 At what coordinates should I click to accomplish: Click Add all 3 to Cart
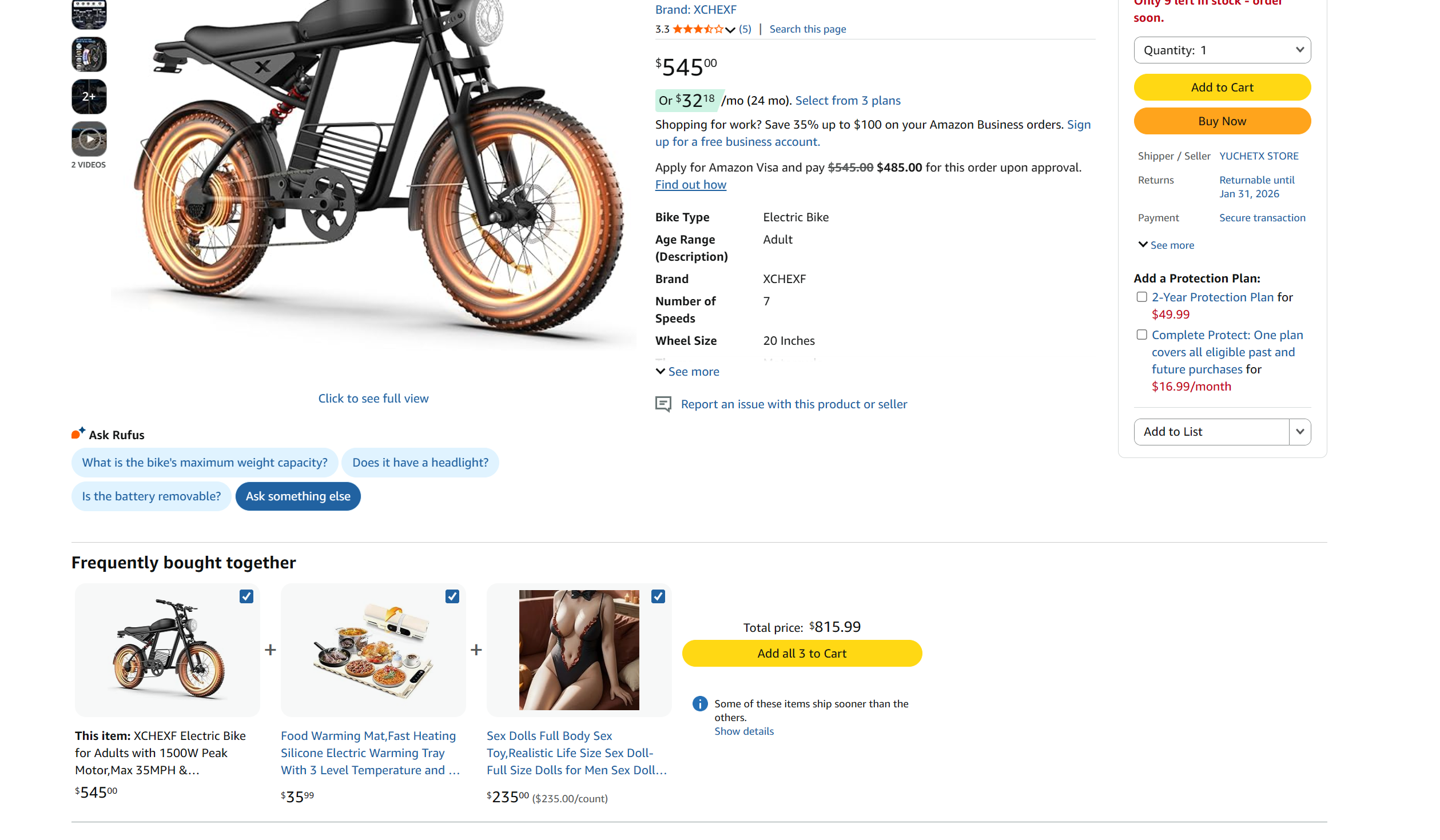coord(801,653)
